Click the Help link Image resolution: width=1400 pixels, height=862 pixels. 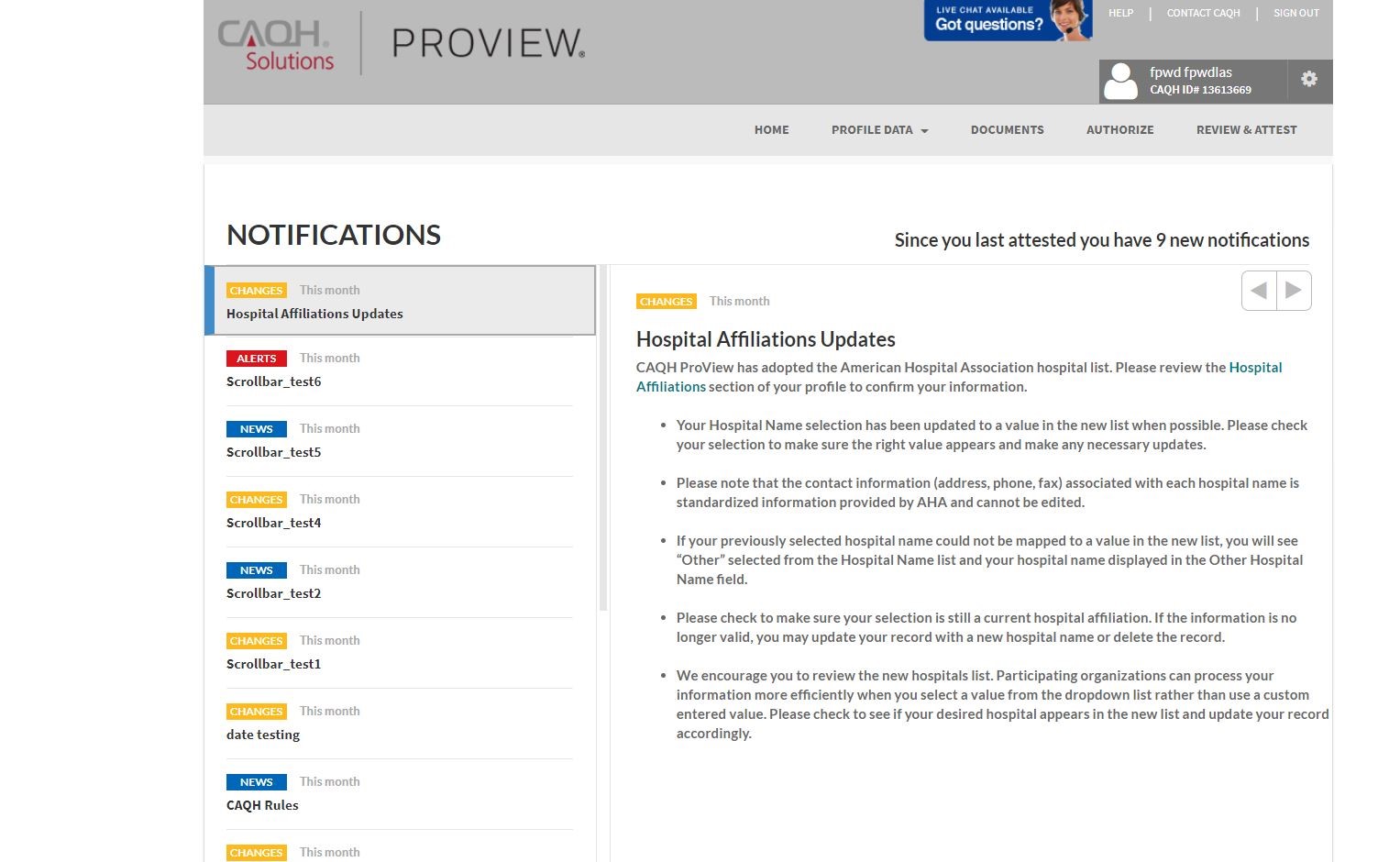coord(1120,13)
